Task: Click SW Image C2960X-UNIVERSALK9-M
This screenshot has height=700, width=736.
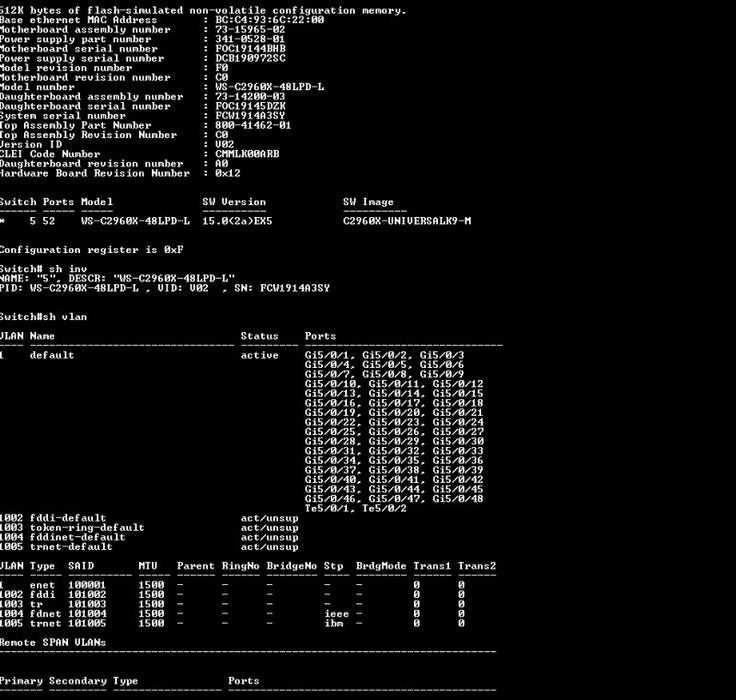Action: point(407,221)
